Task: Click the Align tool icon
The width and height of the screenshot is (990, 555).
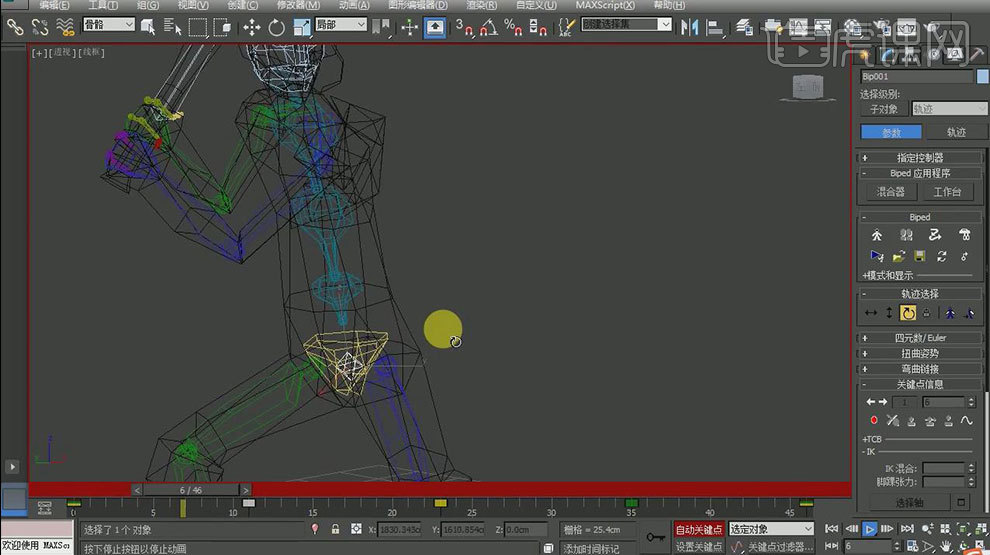Action: coord(715,27)
